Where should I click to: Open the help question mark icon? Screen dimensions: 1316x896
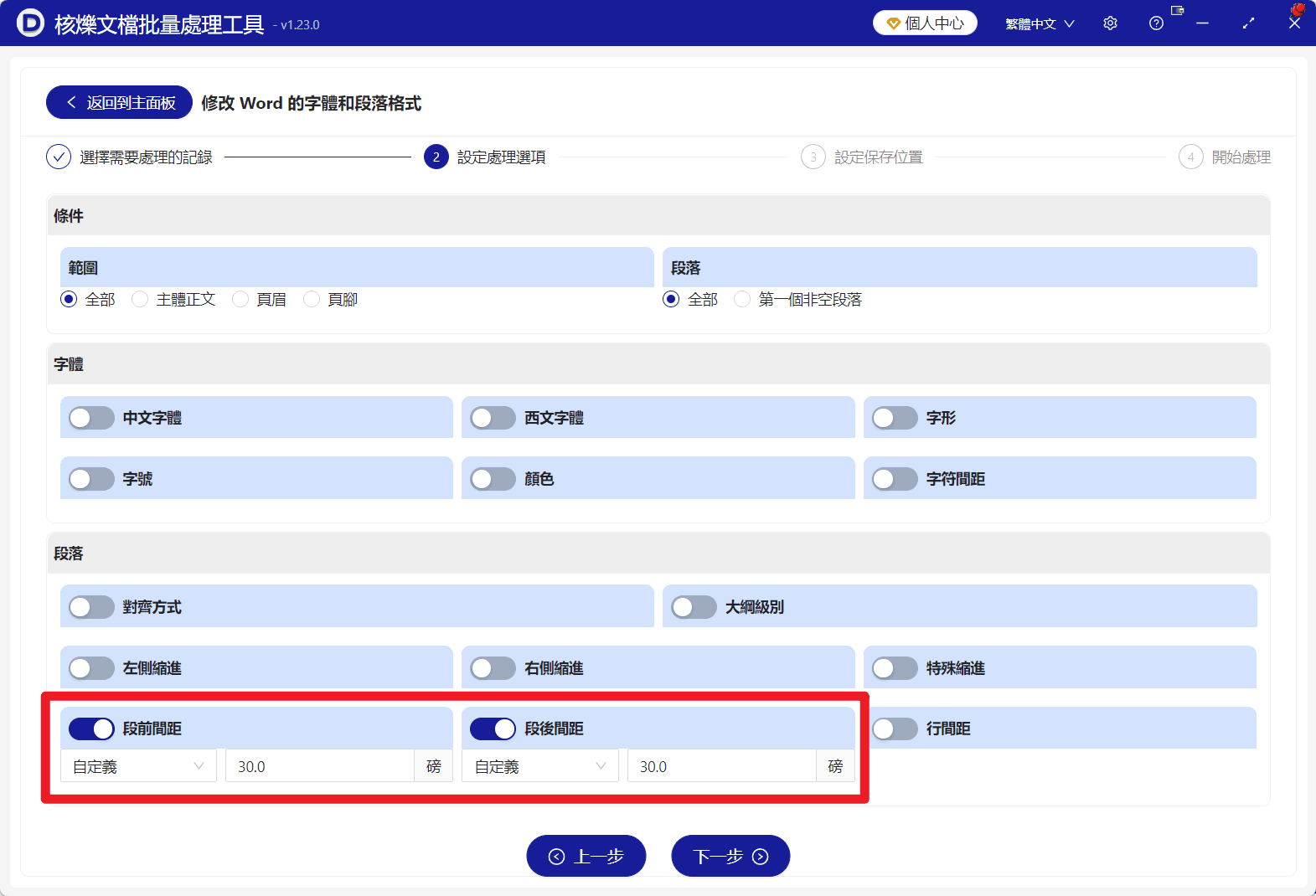1156,23
